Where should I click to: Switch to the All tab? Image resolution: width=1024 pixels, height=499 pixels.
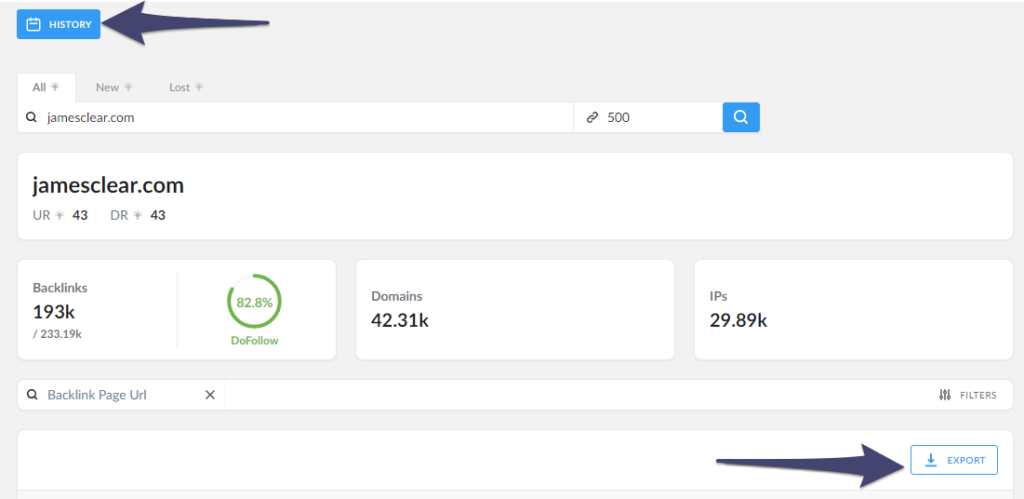(x=46, y=87)
